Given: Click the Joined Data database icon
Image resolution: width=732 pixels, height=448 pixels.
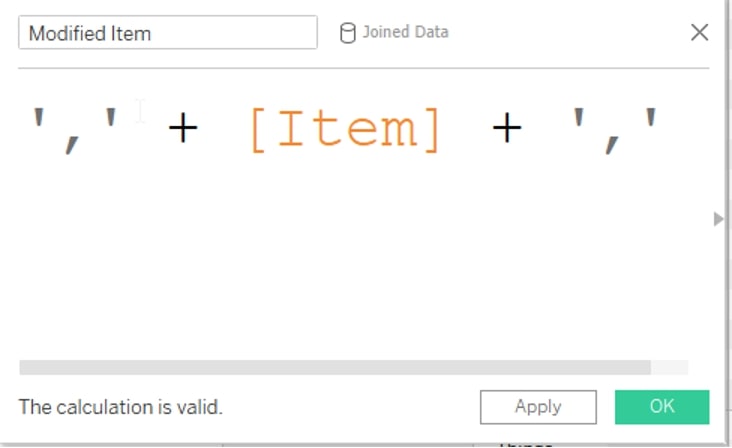Looking at the screenshot, I should click(x=348, y=33).
